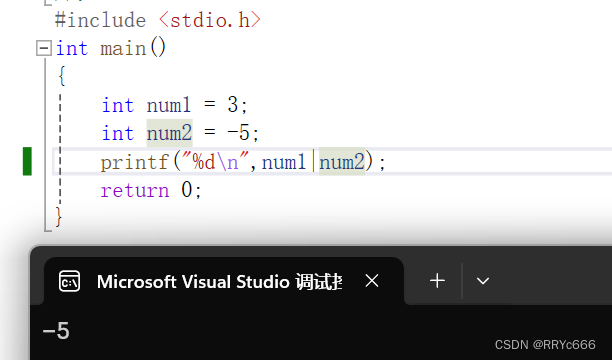Click num2 in the declaration line
Image resolution: width=612 pixels, height=360 pixels.
coord(169,133)
